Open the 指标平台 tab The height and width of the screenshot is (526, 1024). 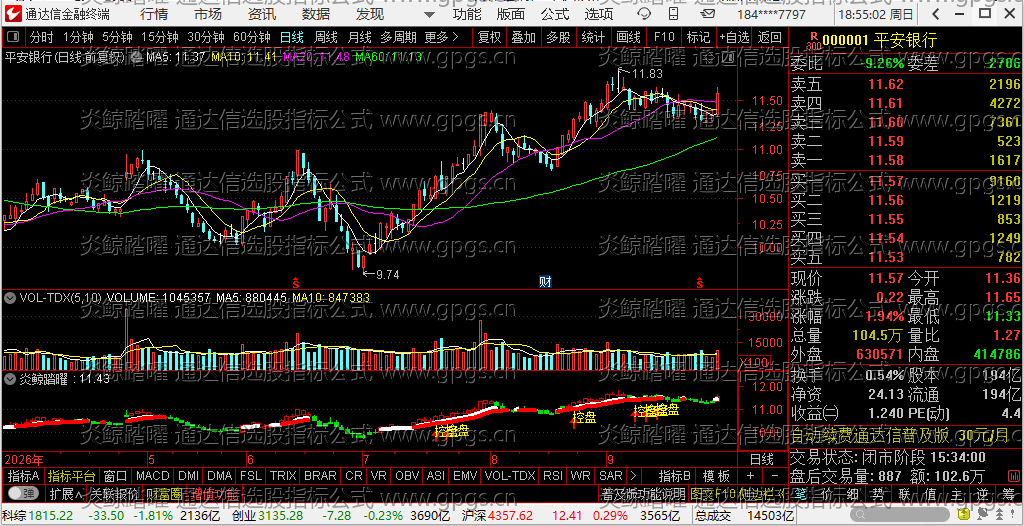tap(72, 475)
